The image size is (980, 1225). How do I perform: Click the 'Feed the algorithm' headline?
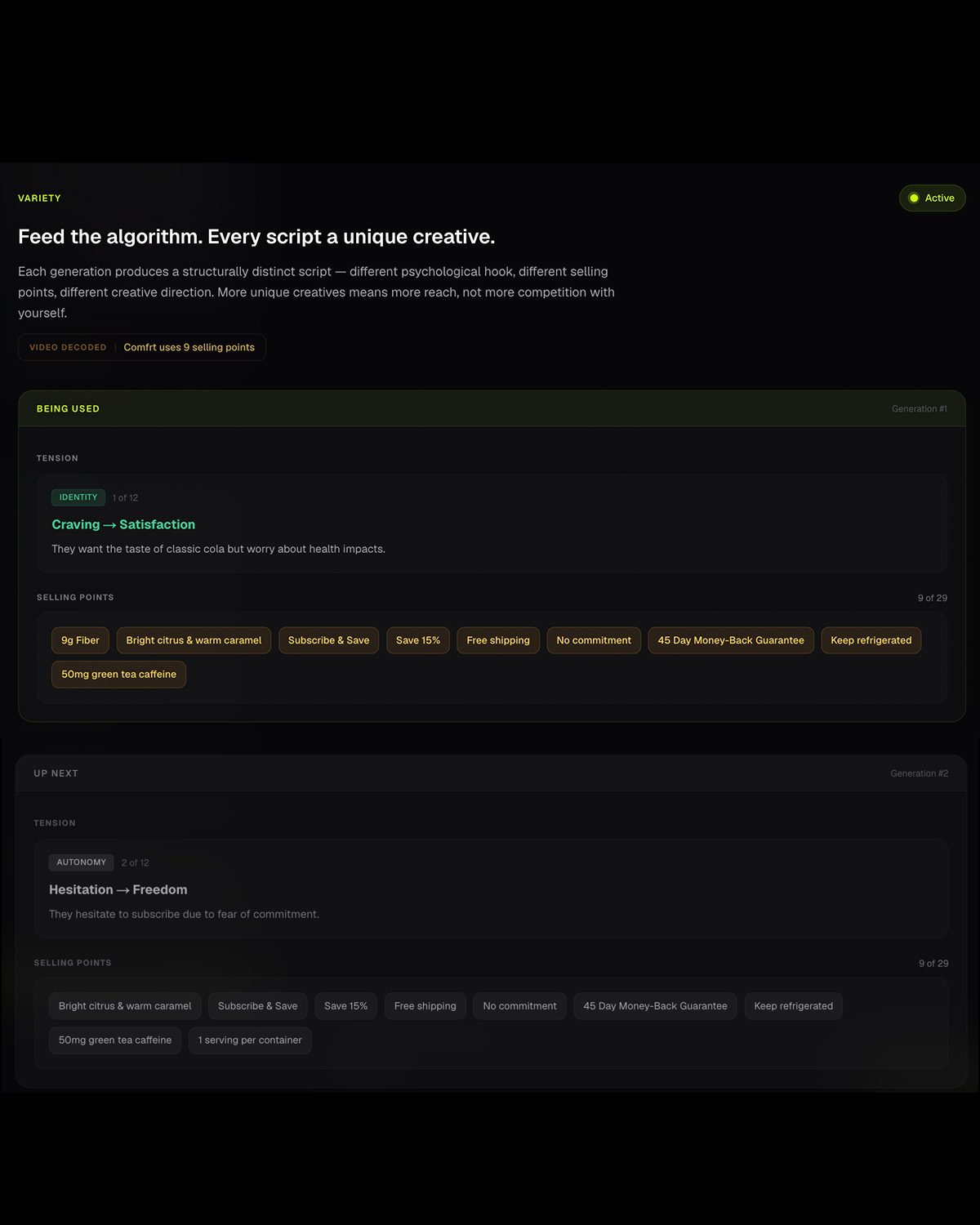click(256, 237)
